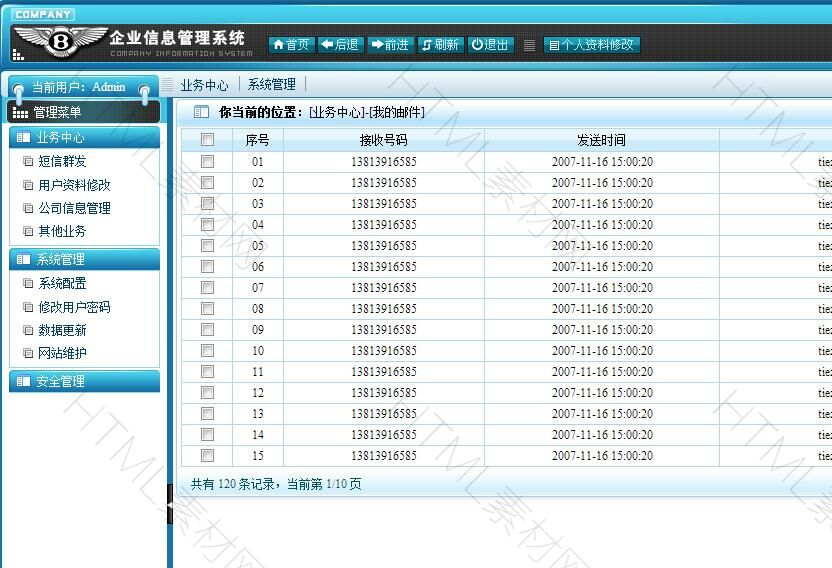Collapse the 系统管理 sidebar section
832x568 pixels.
pyautogui.click(x=84, y=260)
